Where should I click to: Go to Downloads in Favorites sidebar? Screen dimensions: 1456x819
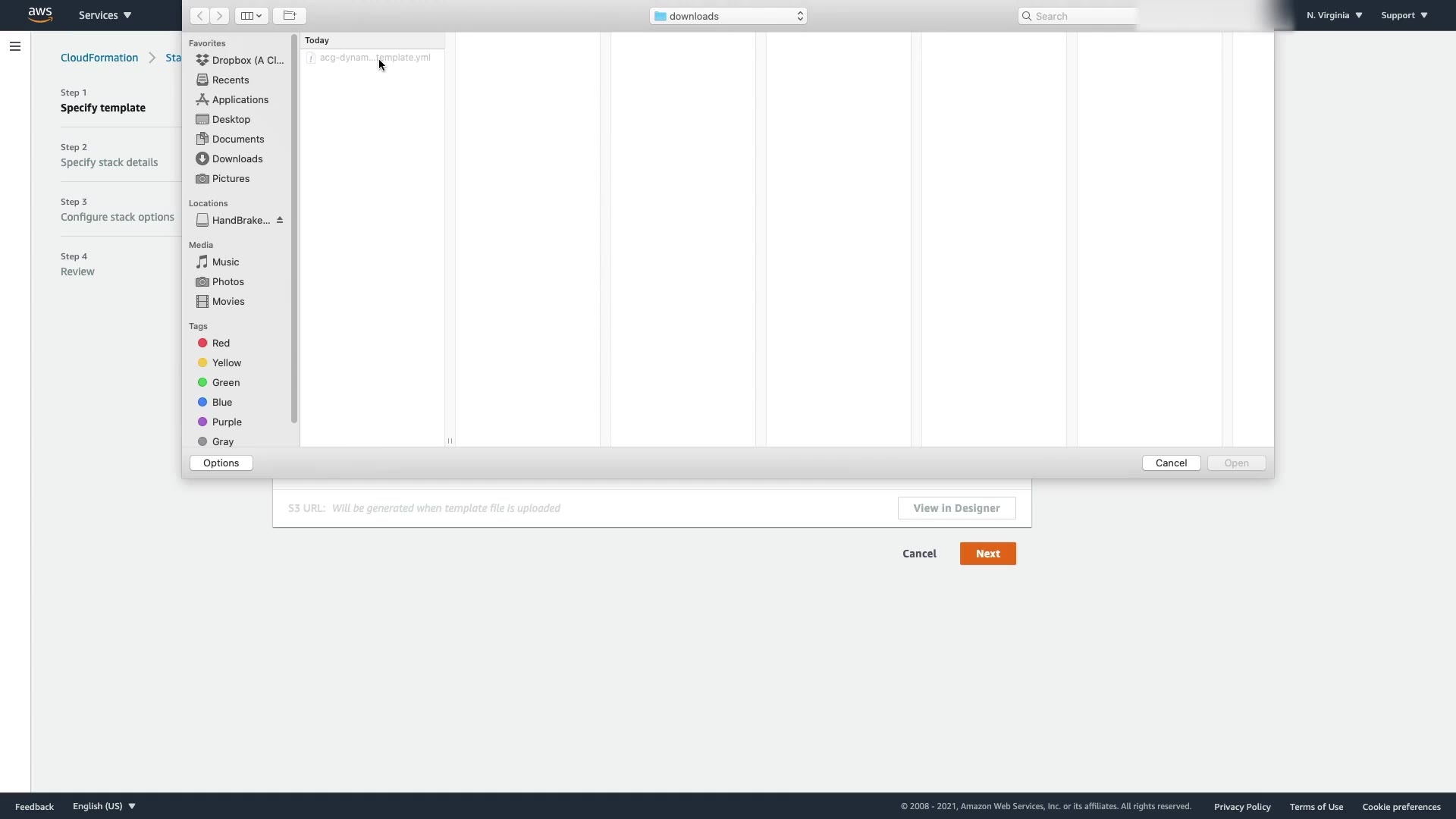pos(237,159)
